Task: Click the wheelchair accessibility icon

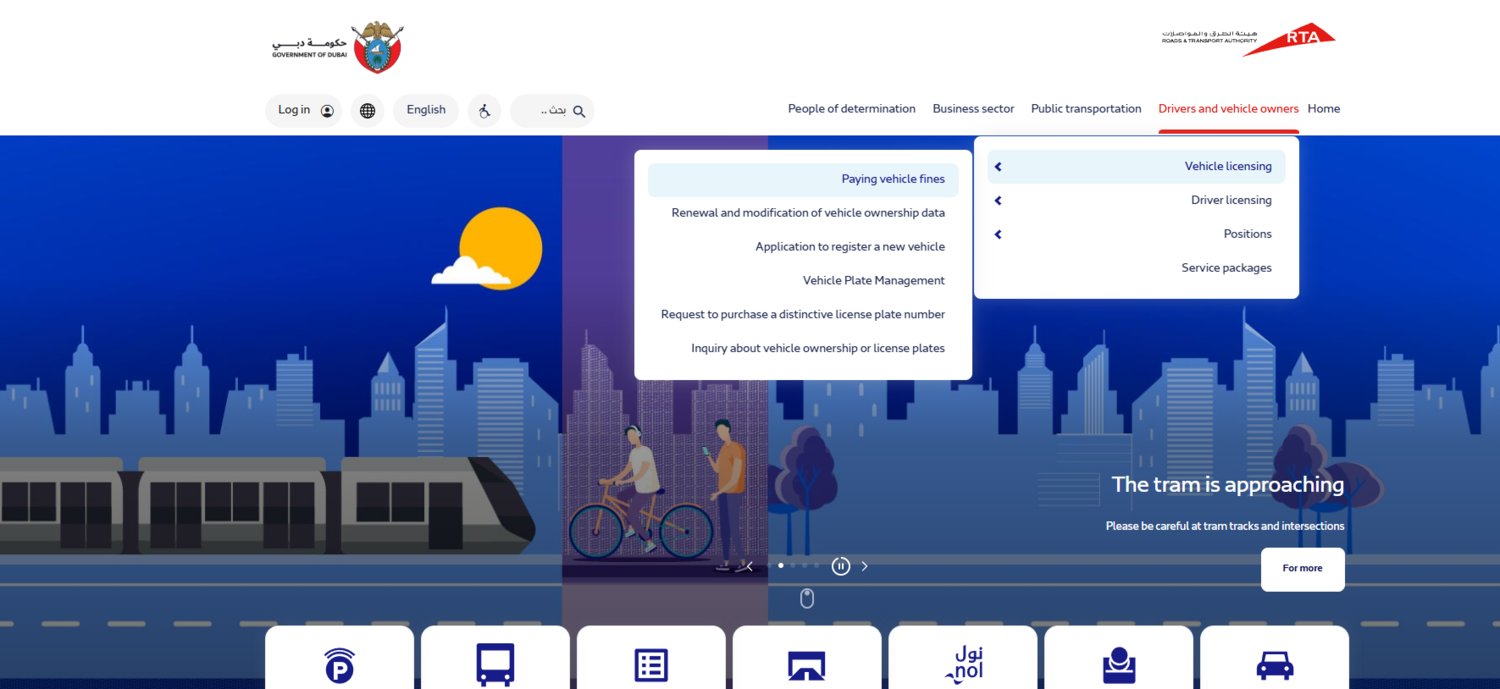Action: (484, 111)
